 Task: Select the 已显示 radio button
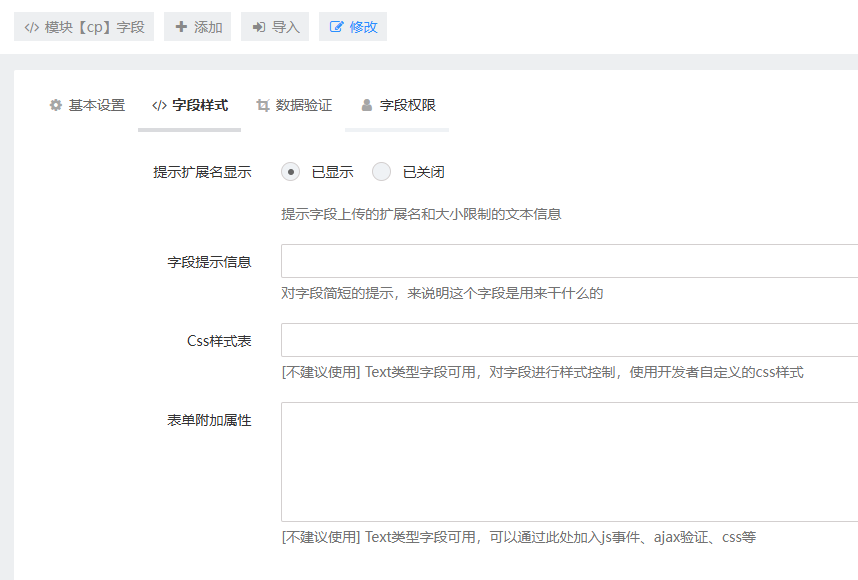tap(291, 171)
